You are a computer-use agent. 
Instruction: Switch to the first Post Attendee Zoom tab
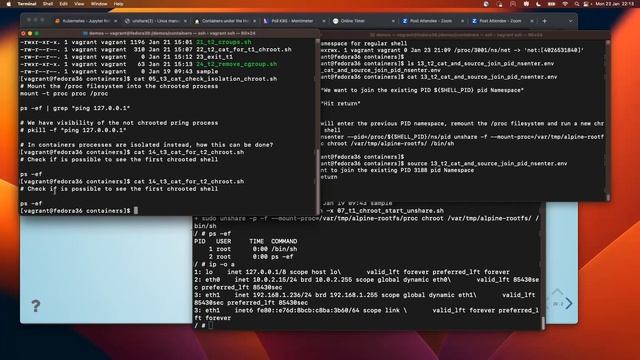432,21
